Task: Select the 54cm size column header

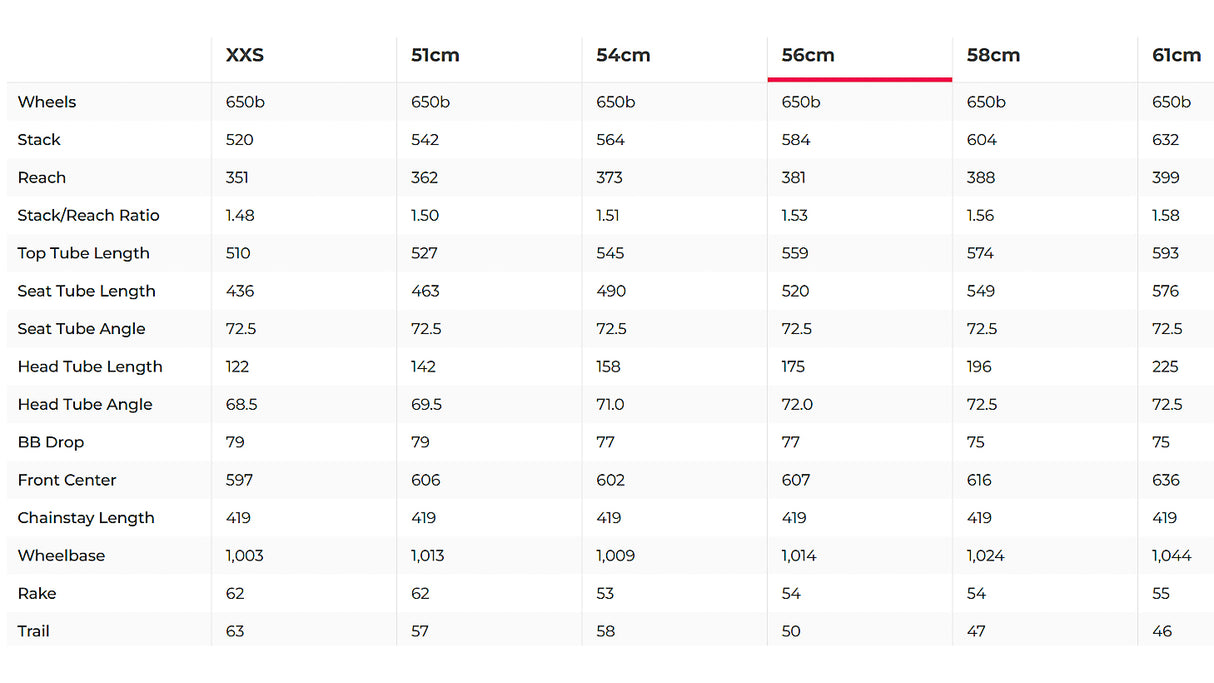Action: click(x=623, y=56)
